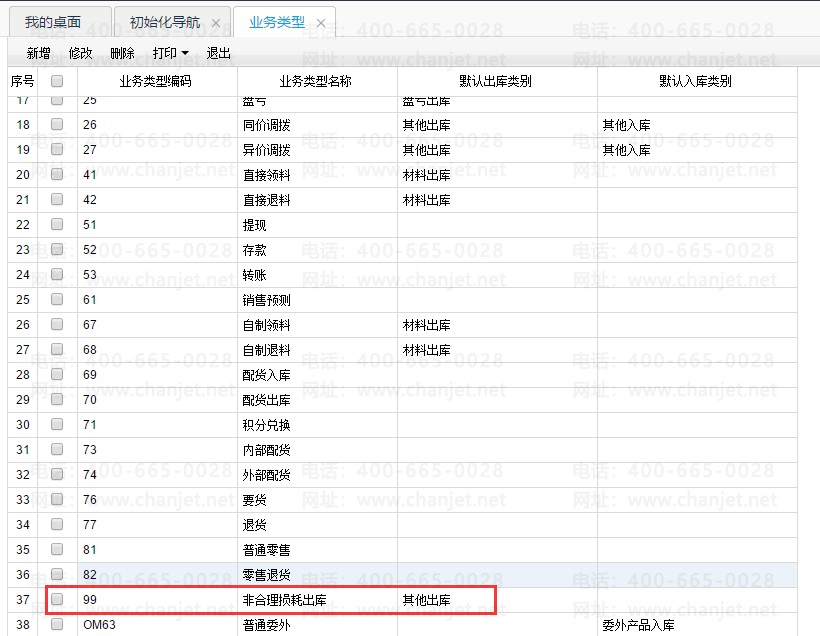
Task: Select the 业务类型 tab
Action: click(277, 22)
